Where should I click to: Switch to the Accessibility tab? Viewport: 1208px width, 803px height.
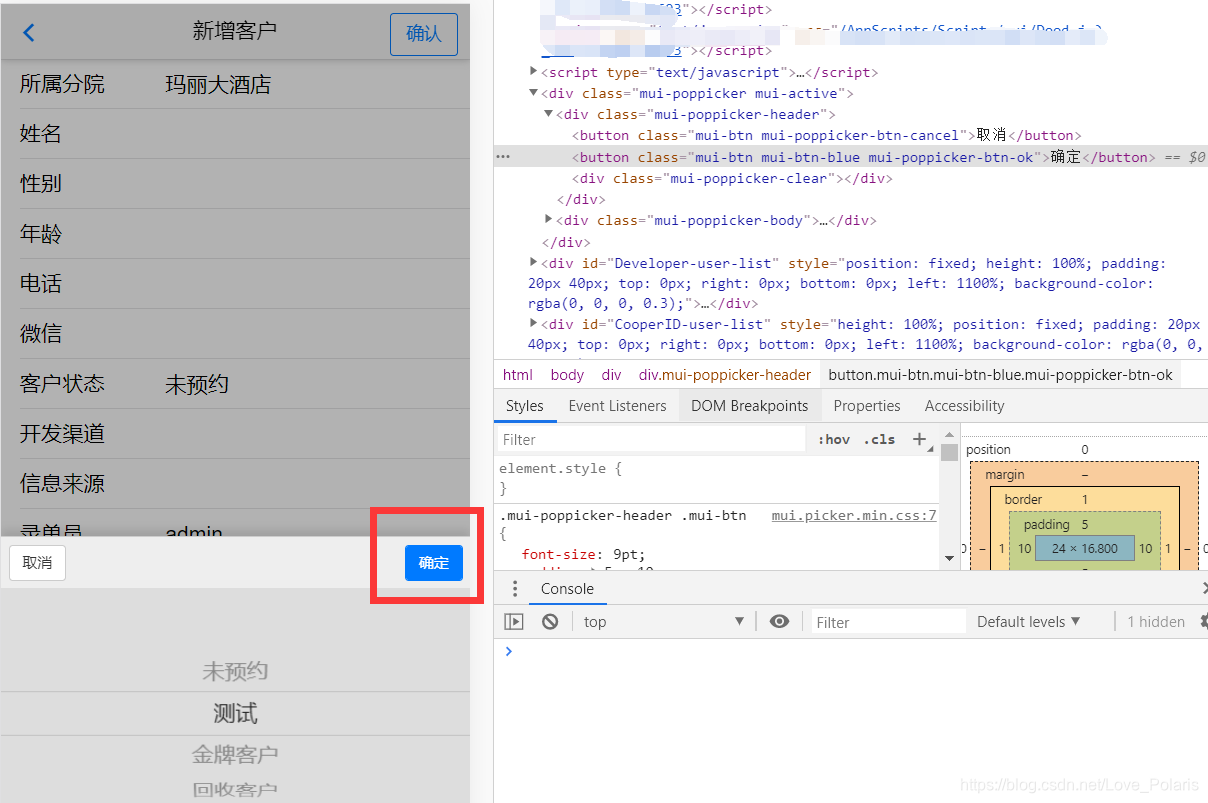pos(964,406)
